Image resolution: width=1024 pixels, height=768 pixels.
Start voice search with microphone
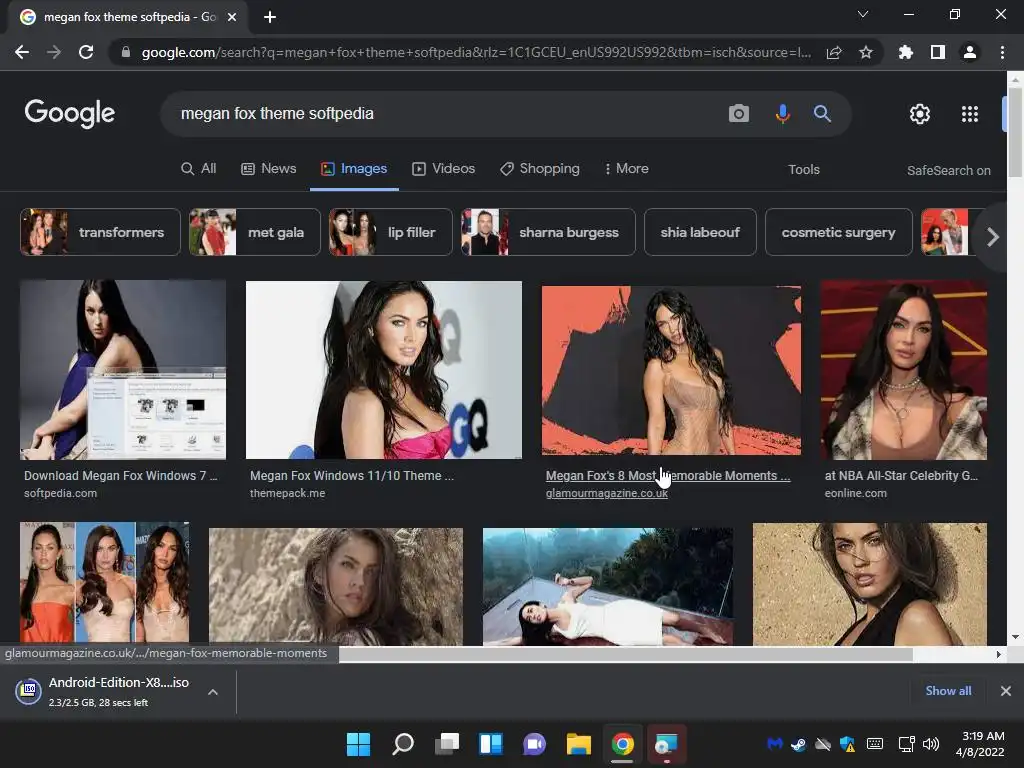tap(782, 114)
